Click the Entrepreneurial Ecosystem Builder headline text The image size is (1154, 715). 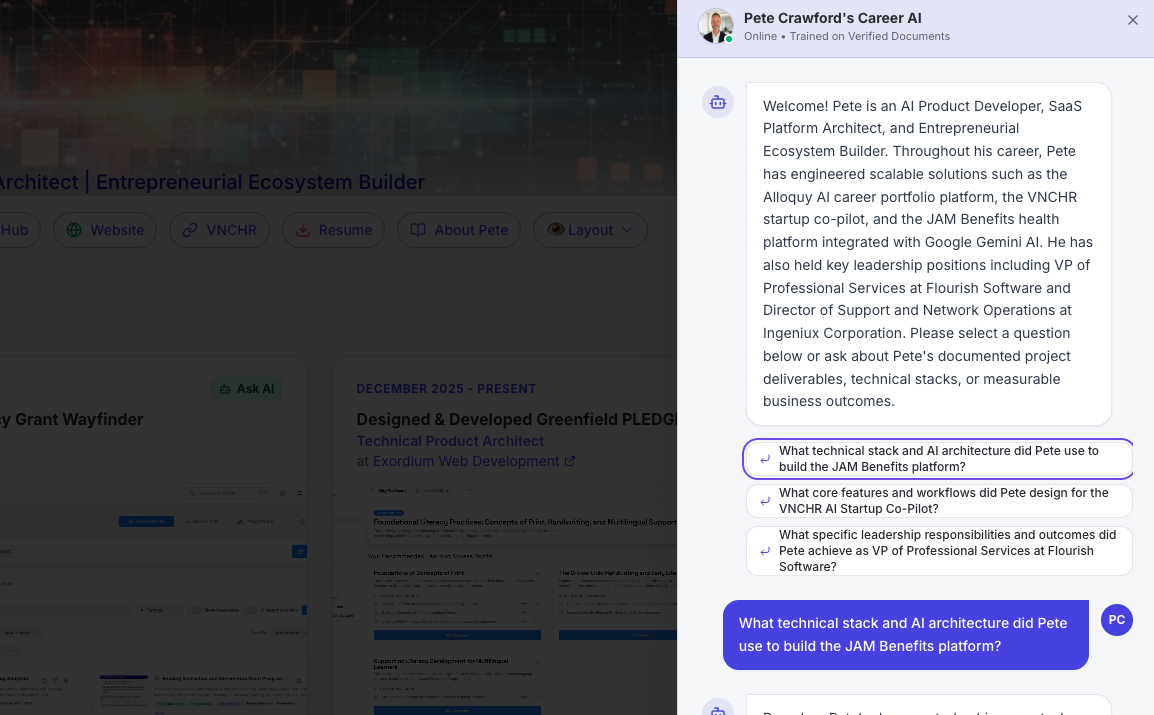pyautogui.click(x=260, y=182)
